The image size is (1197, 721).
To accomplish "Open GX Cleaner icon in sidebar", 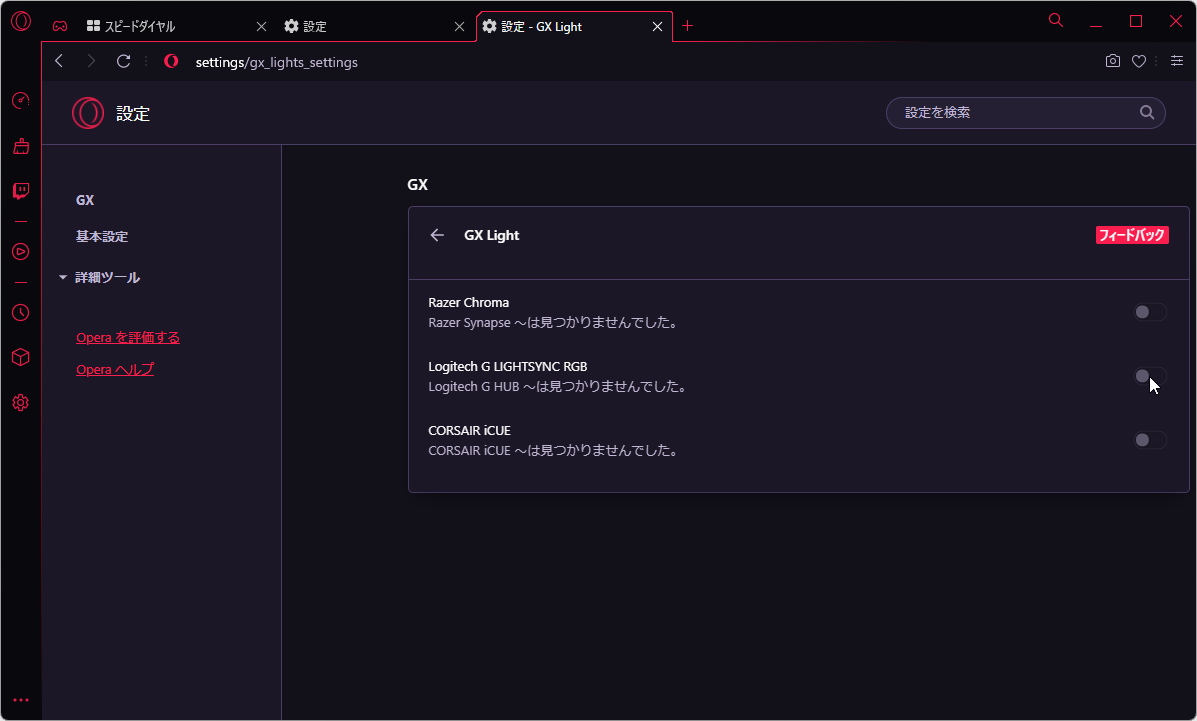I will tap(21, 146).
